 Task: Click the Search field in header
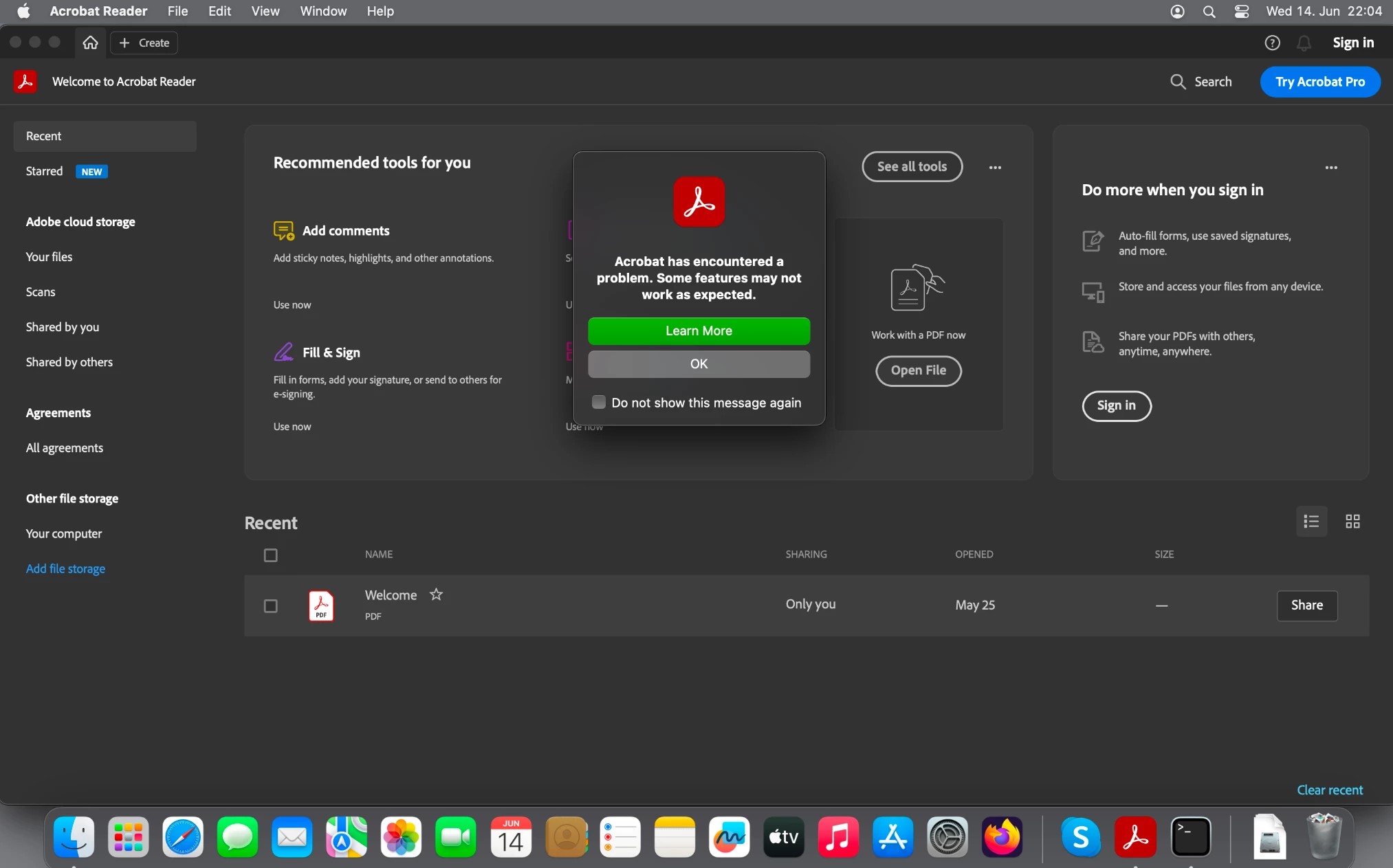coord(1201,82)
